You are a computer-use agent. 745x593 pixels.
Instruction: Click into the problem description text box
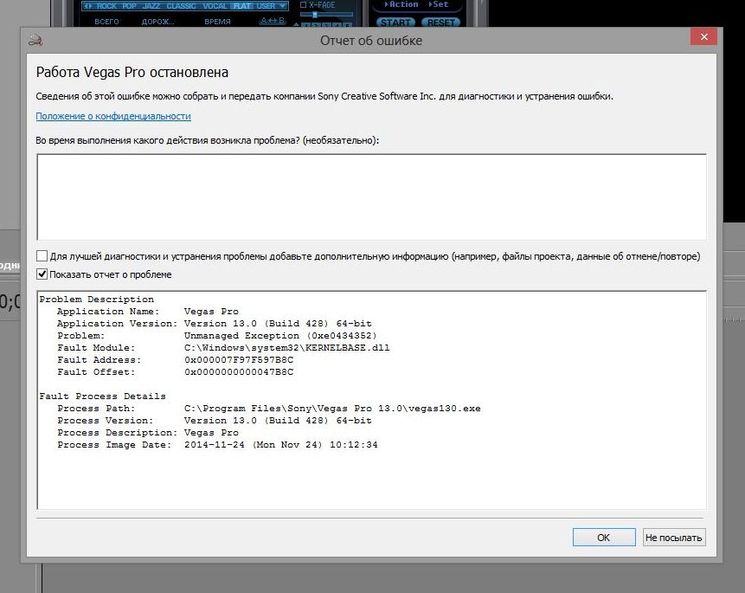point(371,196)
